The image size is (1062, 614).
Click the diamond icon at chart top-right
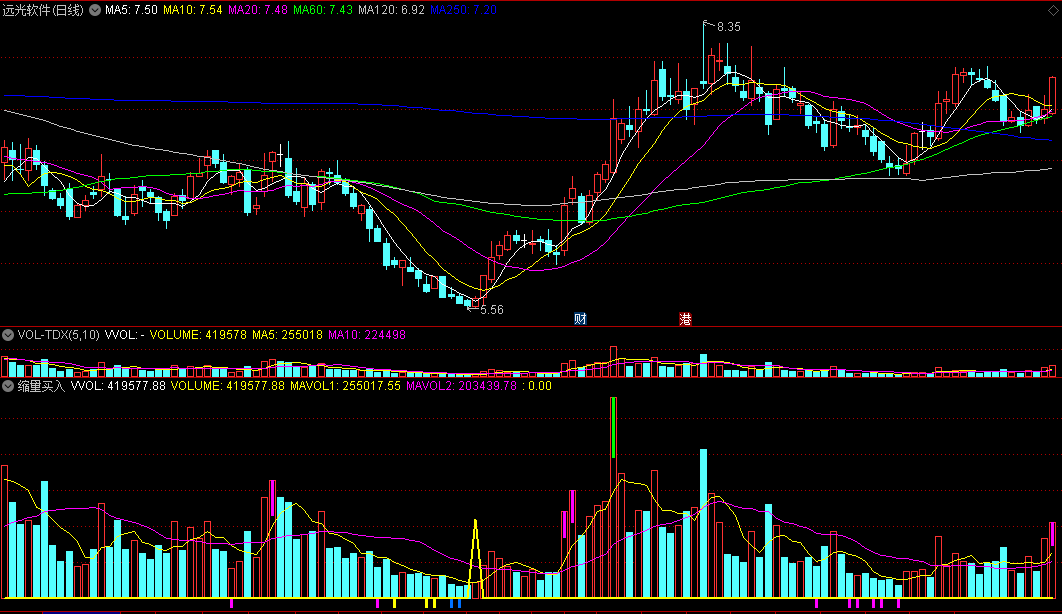point(1053,10)
